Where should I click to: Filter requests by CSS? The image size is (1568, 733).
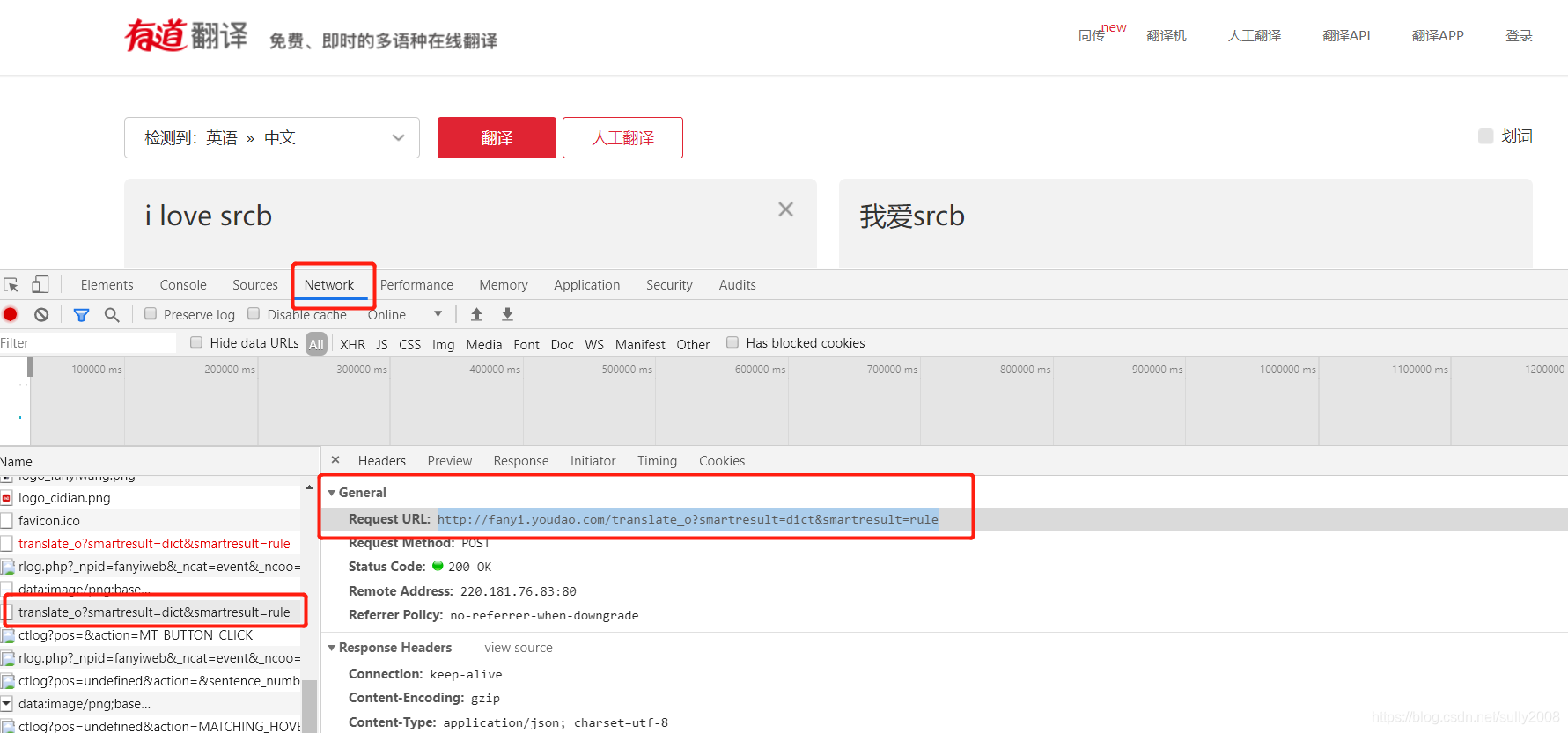pos(410,344)
